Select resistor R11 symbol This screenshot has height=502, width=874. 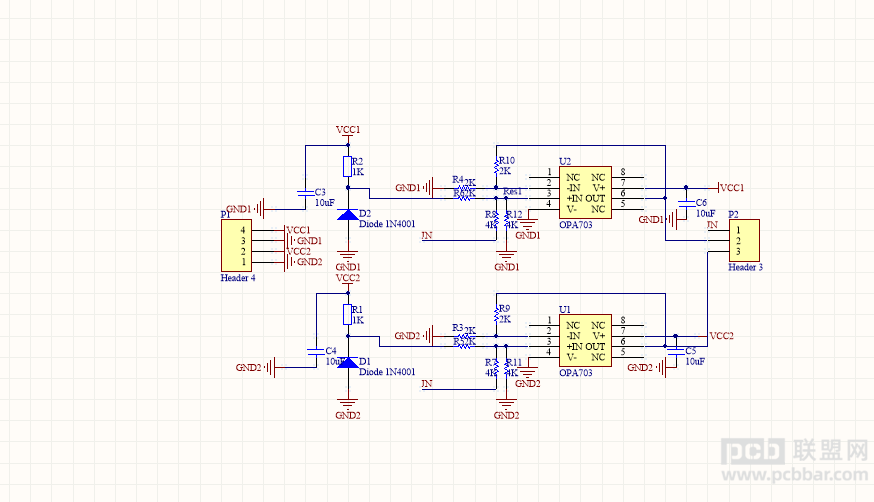[x=507, y=368]
